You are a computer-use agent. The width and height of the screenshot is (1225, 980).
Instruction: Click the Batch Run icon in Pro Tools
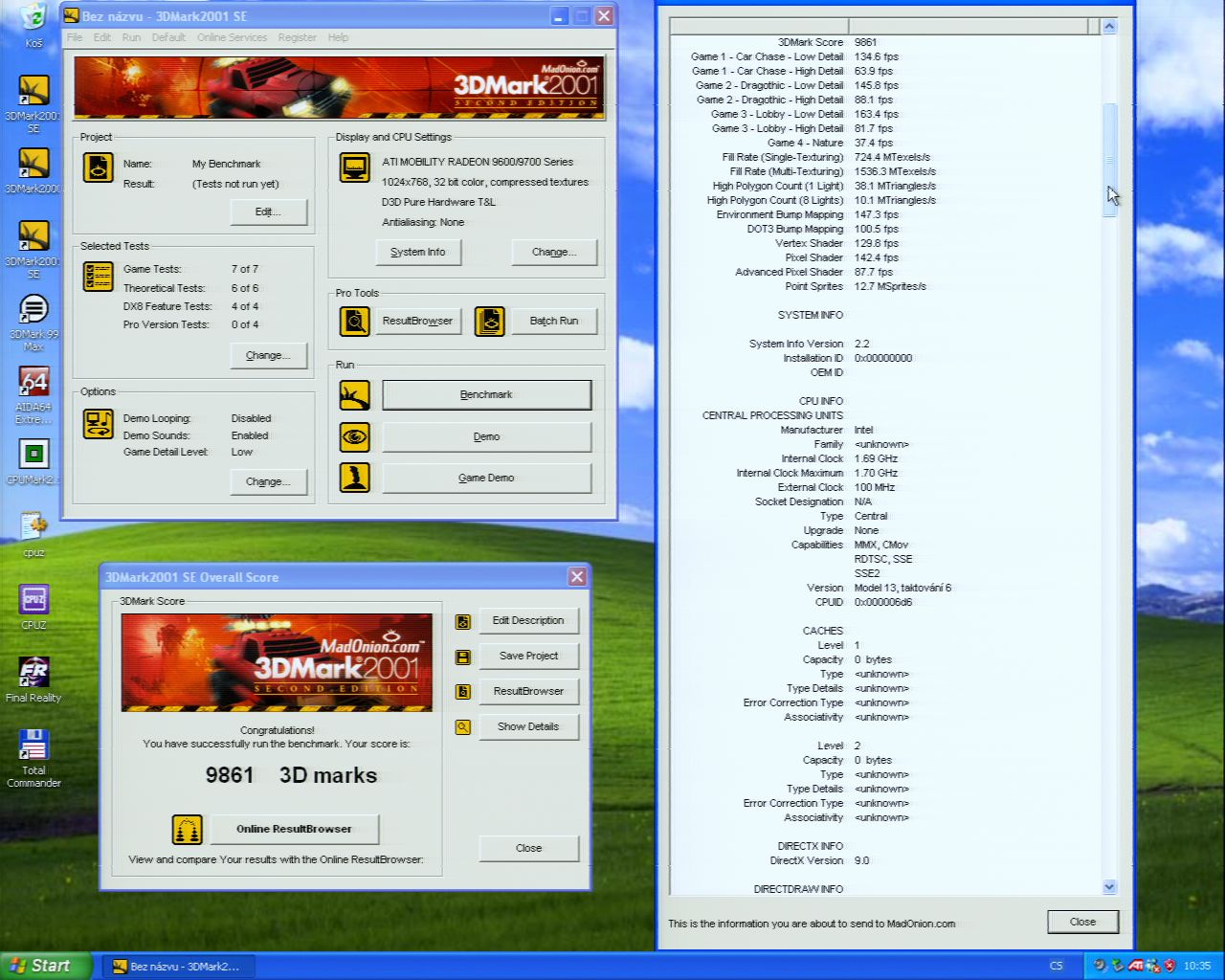(x=489, y=322)
